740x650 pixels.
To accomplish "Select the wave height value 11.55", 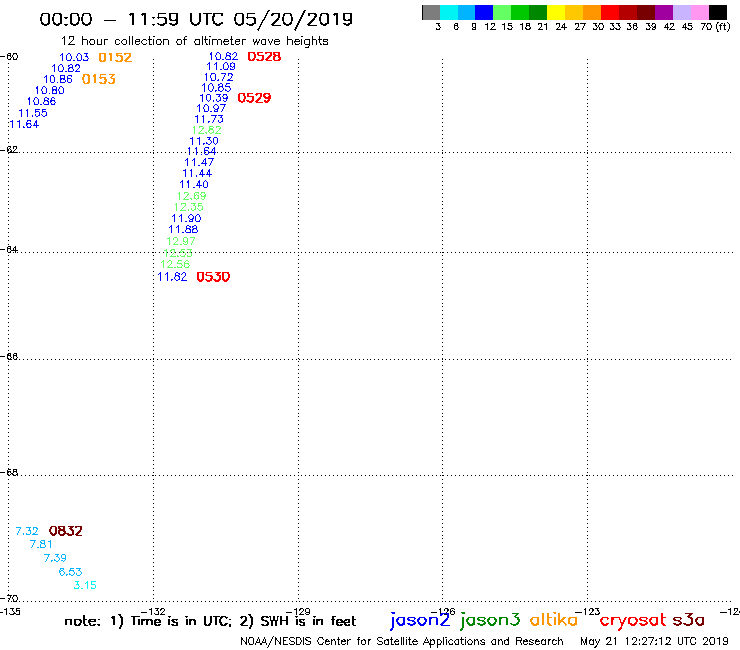I will pos(33,113).
